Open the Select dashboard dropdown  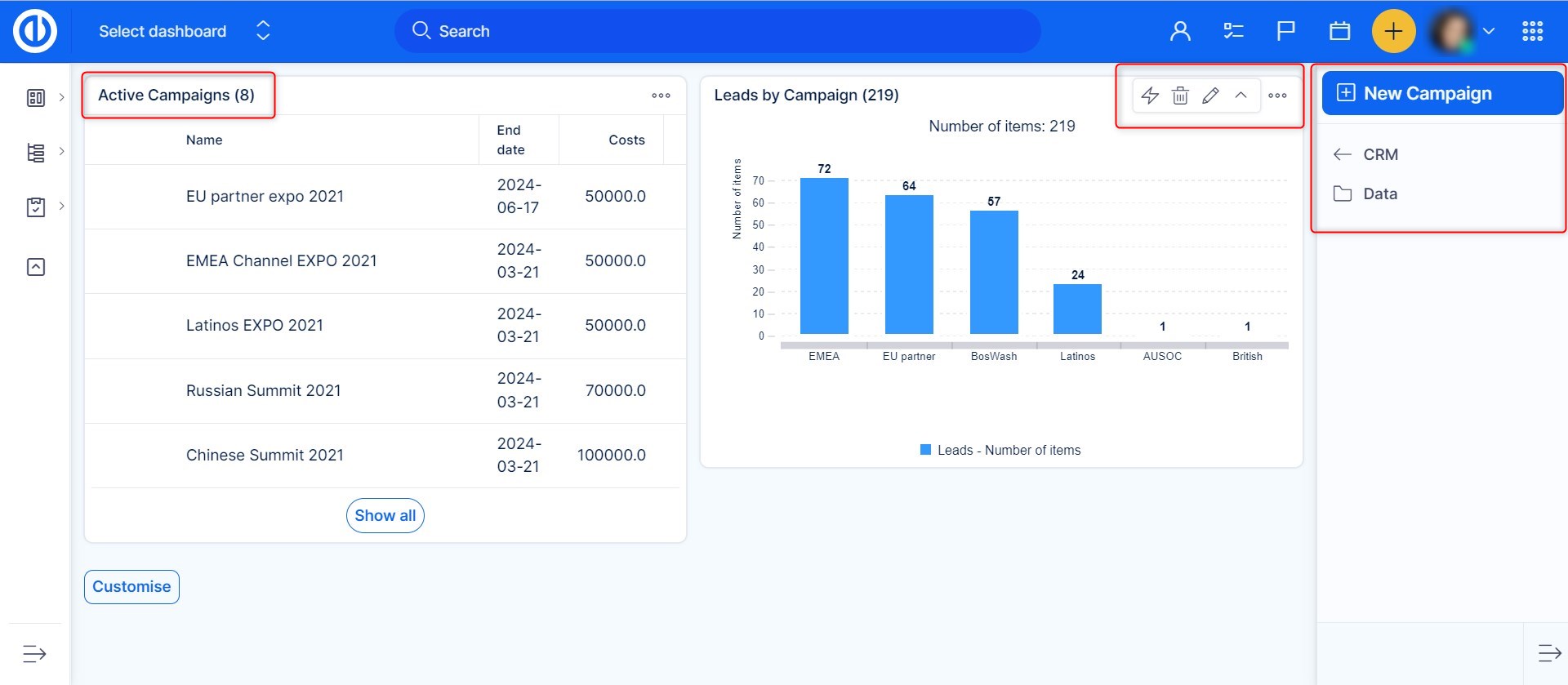click(x=184, y=31)
